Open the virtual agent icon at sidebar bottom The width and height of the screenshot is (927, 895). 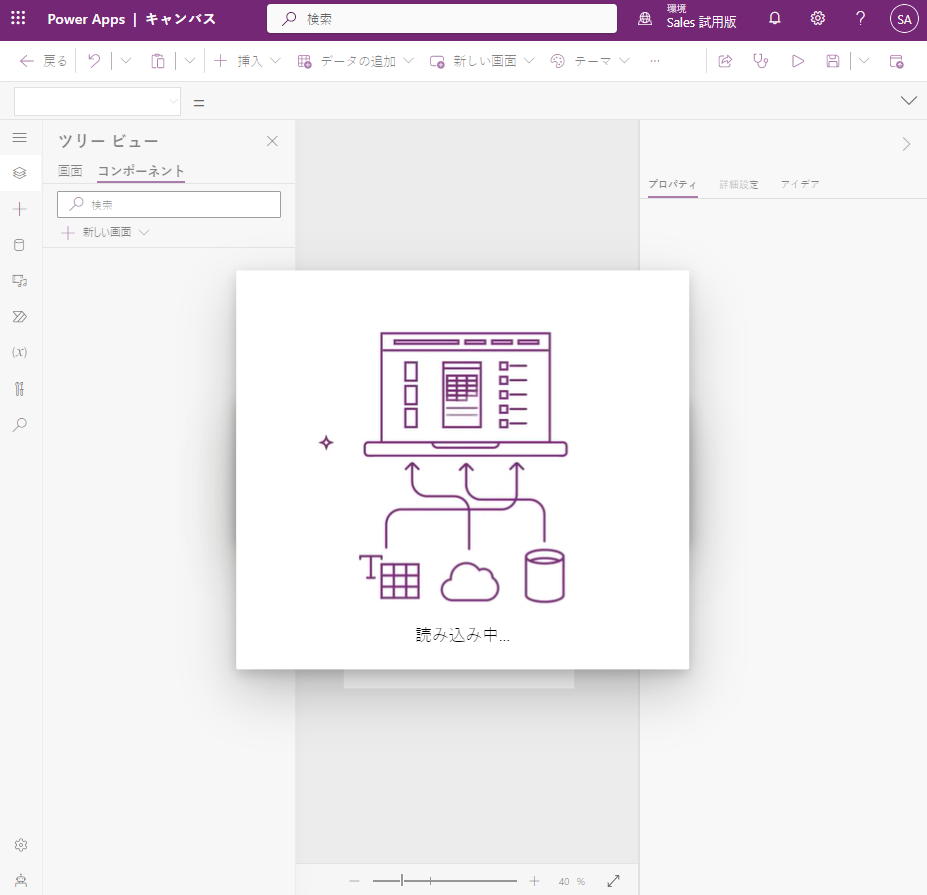(x=21, y=881)
